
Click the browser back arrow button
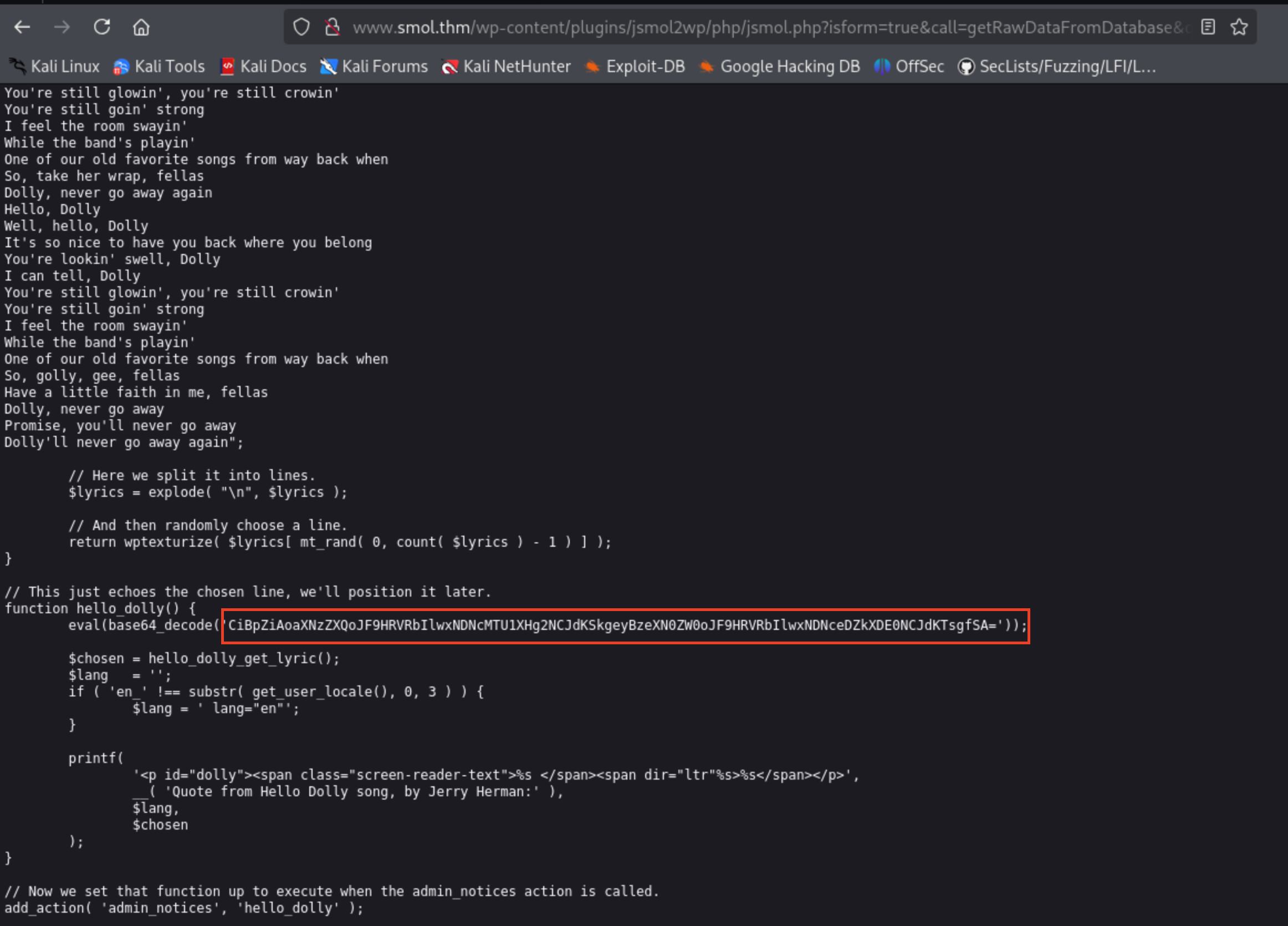(x=22, y=27)
